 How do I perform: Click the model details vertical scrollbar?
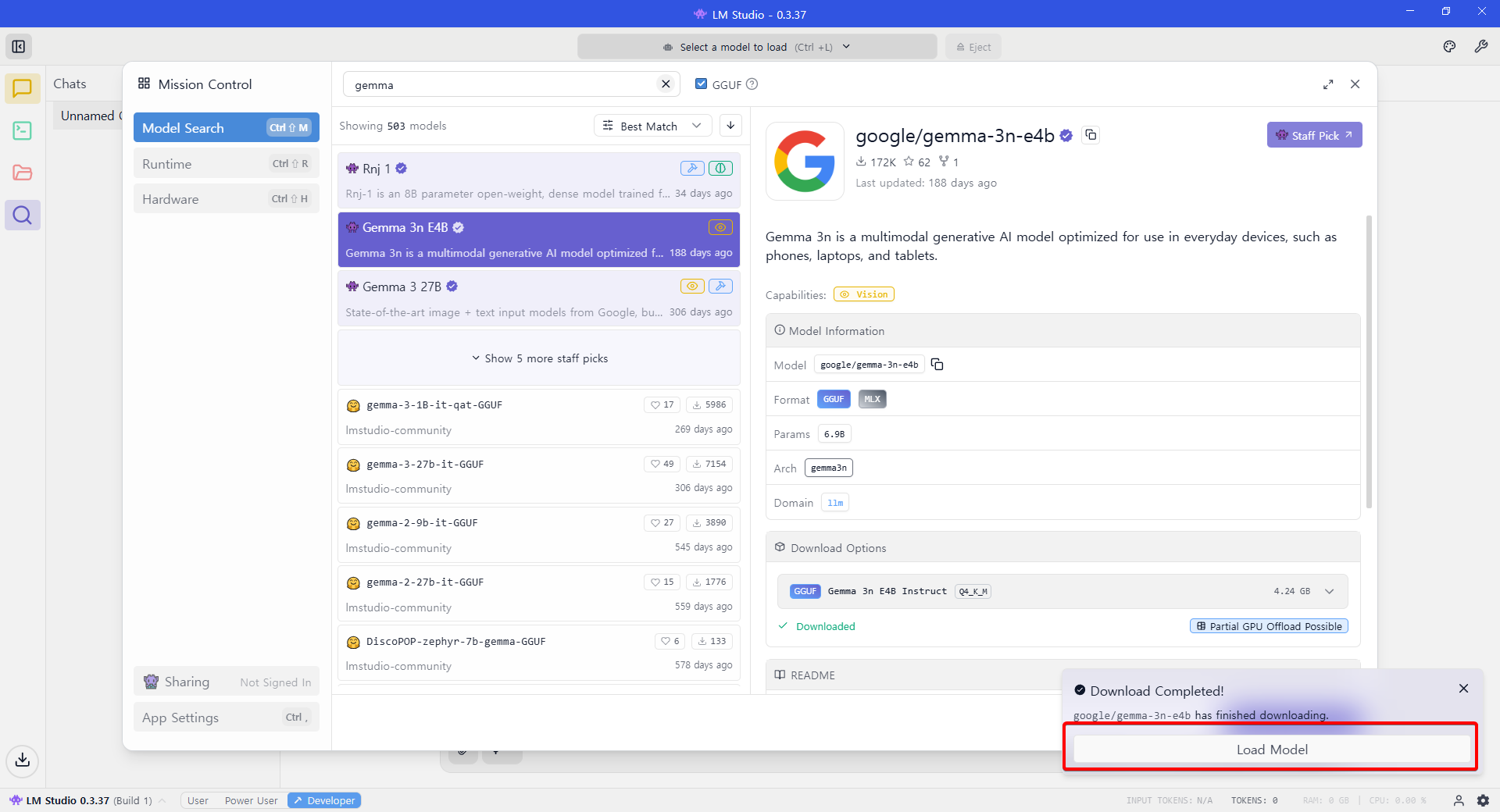pyautogui.click(x=1368, y=359)
